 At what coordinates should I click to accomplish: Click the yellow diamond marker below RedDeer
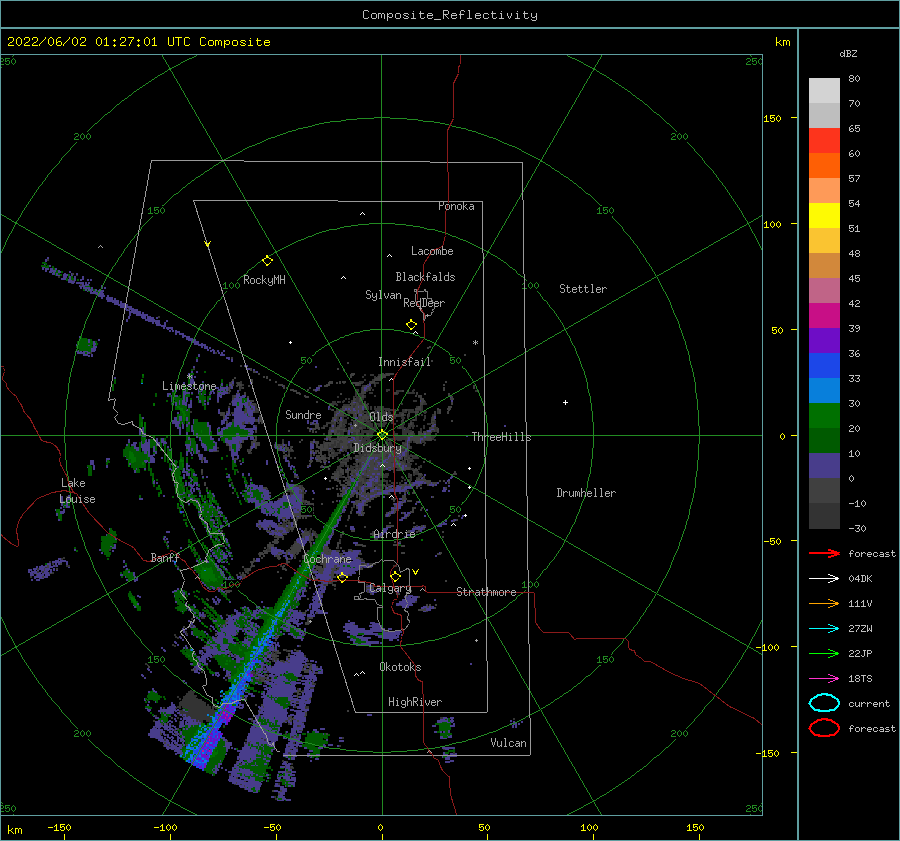pyautogui.click(x=411, y=324)
